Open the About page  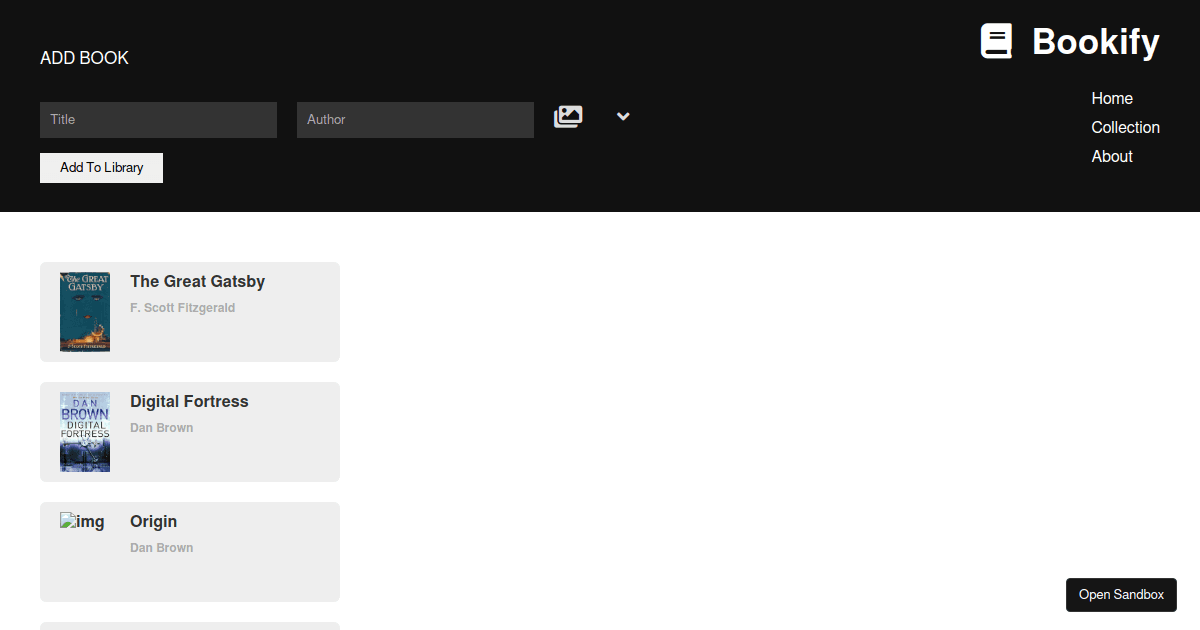tap(1111, 156)
